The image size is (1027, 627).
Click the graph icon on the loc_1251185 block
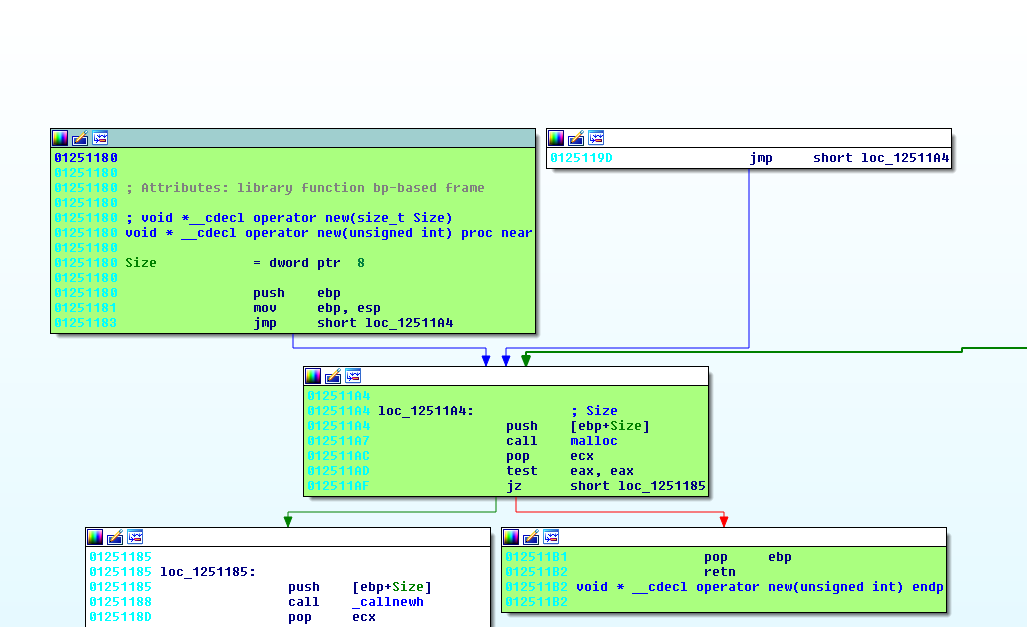(x=135, y=537)
